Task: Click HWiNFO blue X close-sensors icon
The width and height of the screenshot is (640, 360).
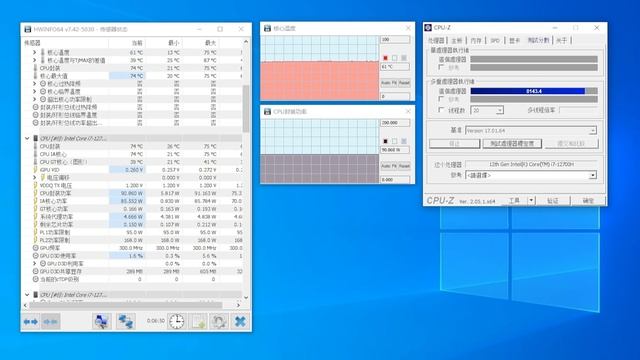Action: 240,322
